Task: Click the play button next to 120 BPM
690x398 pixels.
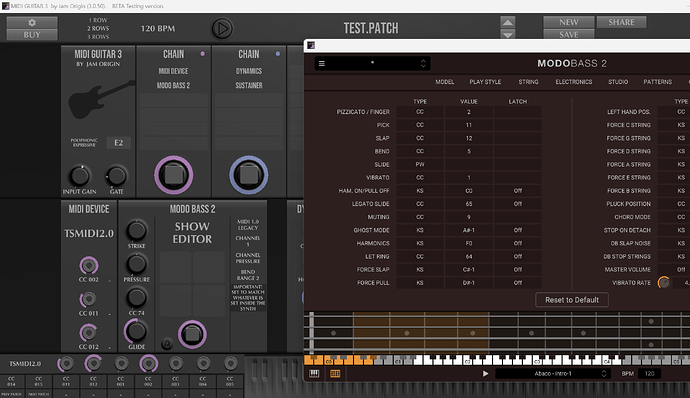Action: pos(222,29)
